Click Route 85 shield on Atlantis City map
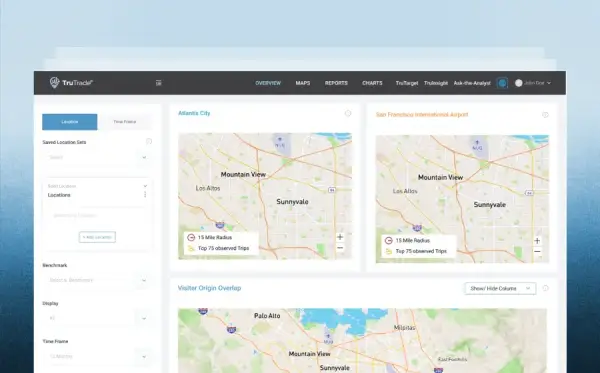 [x=332, y=190]
